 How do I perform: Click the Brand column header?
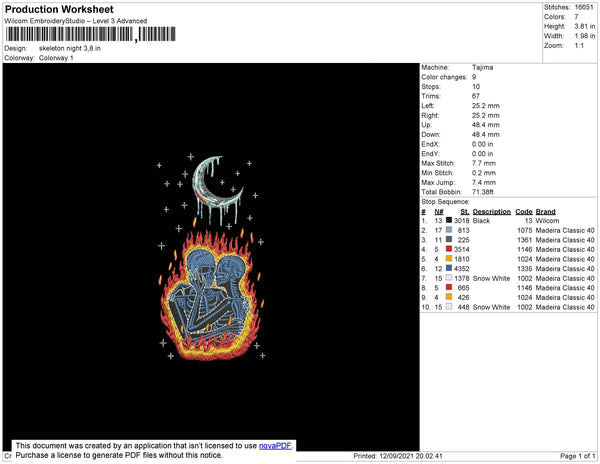click(x=545, y=212)
